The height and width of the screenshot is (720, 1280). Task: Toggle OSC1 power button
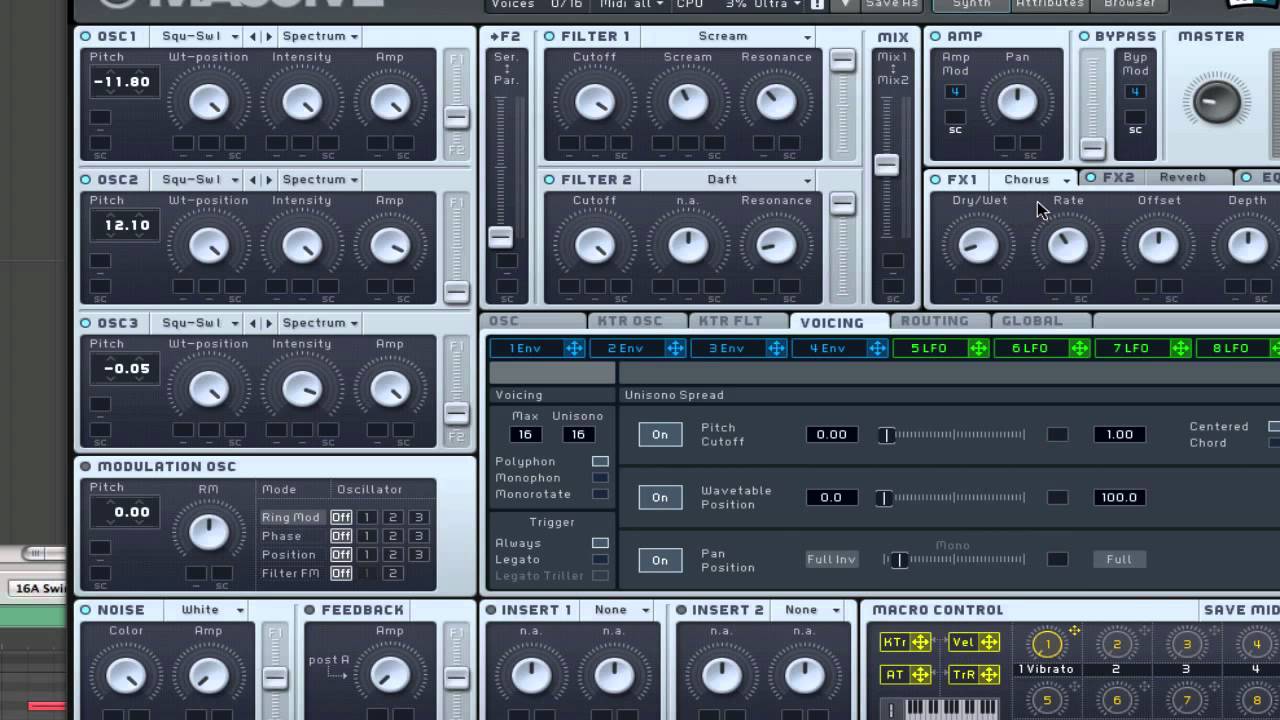coord(86,36)
